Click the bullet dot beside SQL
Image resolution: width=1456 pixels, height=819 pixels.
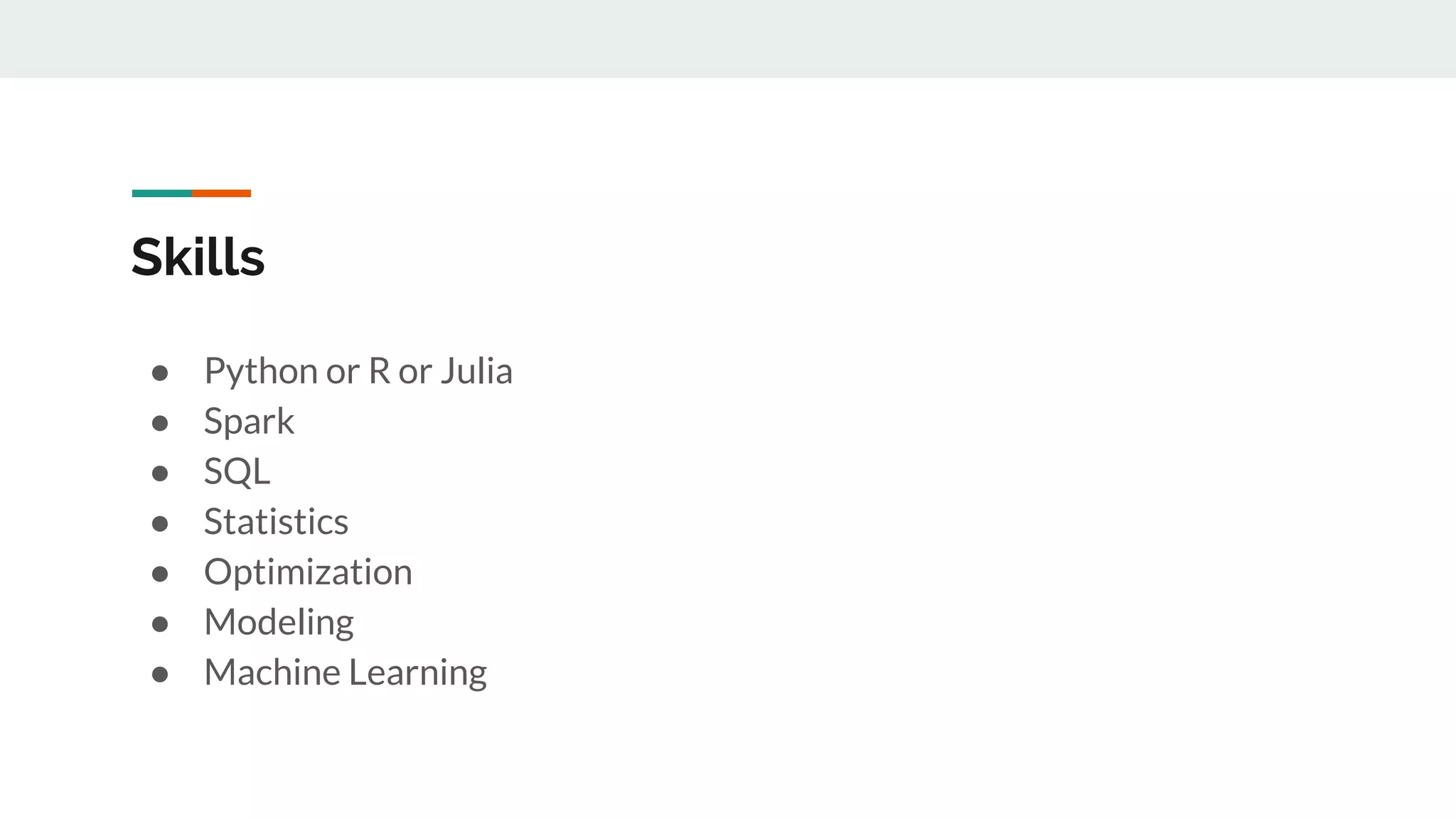[x=160, y=473]
